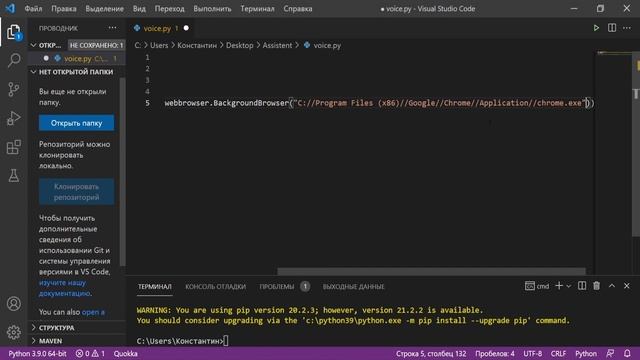
Task: Open the Выделение menu
Action: pyautogui.click(x=104, y=9)
